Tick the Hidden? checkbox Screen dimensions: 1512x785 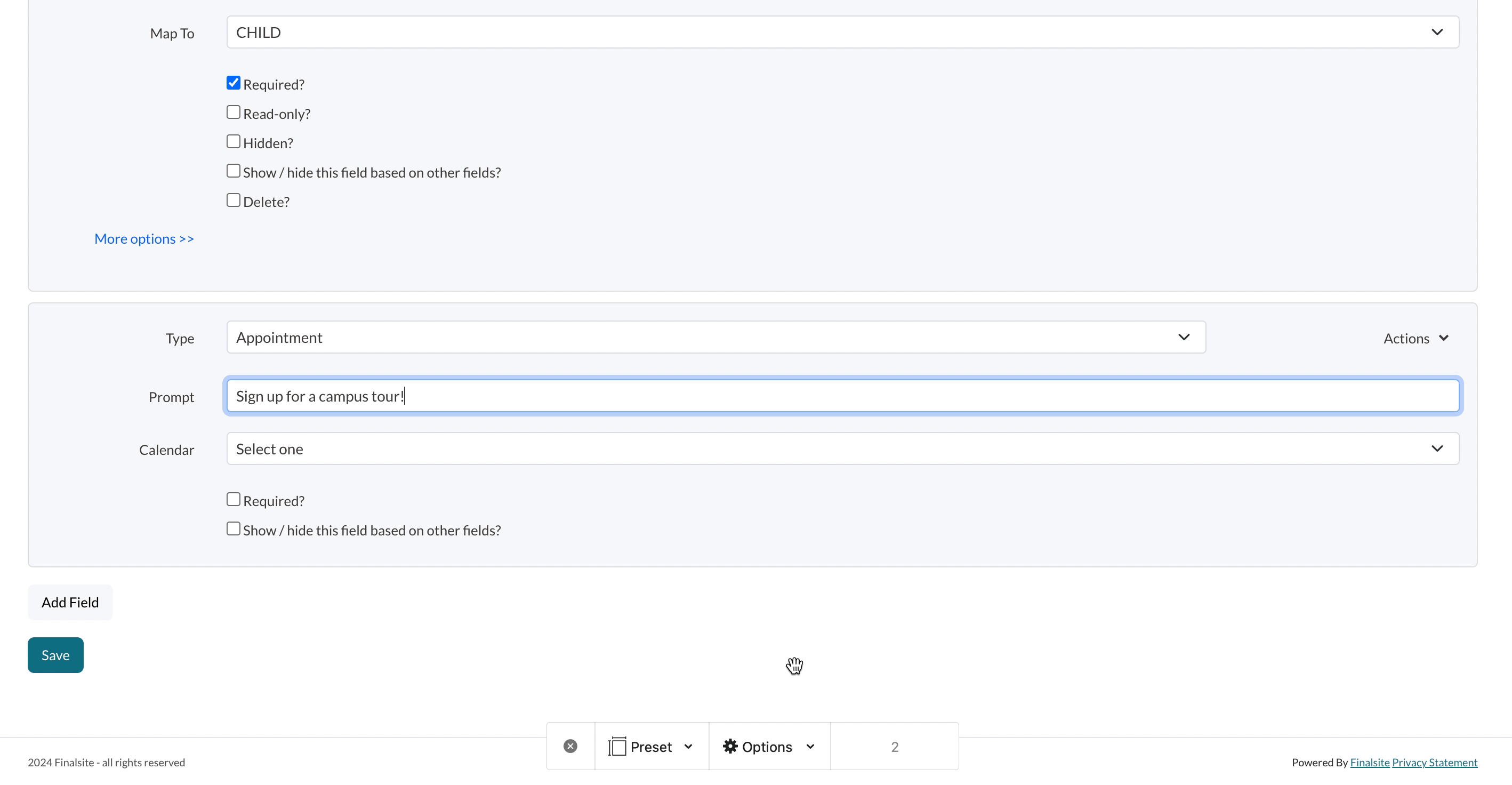point(233,141)
